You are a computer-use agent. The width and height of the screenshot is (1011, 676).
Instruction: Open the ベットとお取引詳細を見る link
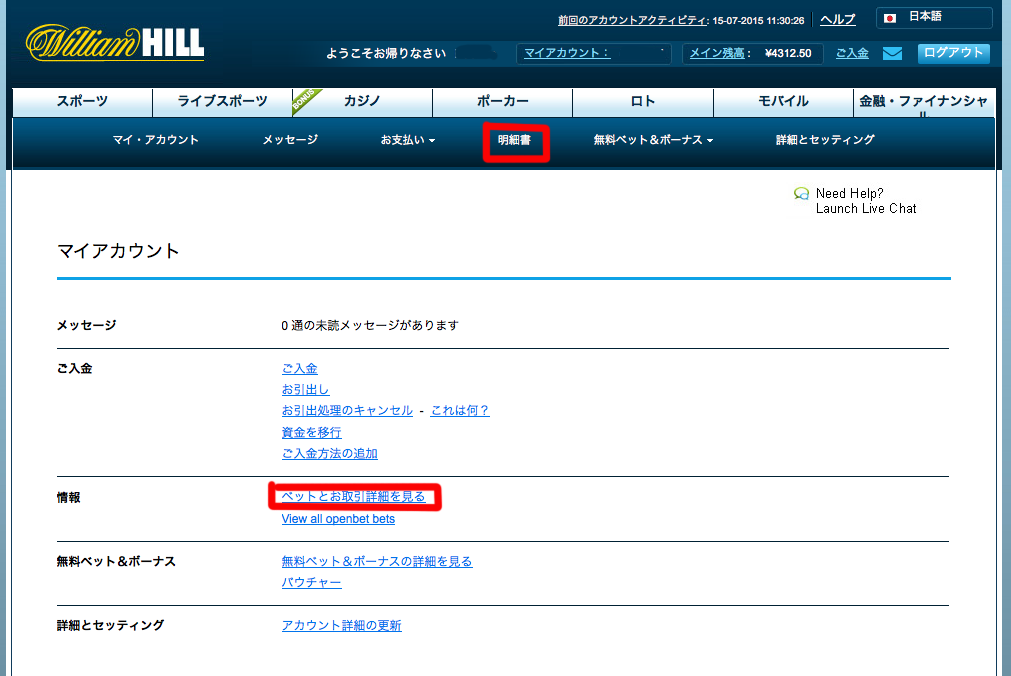pos(354,497)
